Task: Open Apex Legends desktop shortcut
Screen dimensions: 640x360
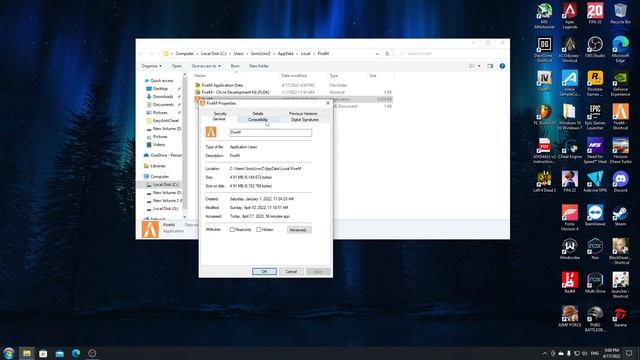Action: tap(570, 15)
